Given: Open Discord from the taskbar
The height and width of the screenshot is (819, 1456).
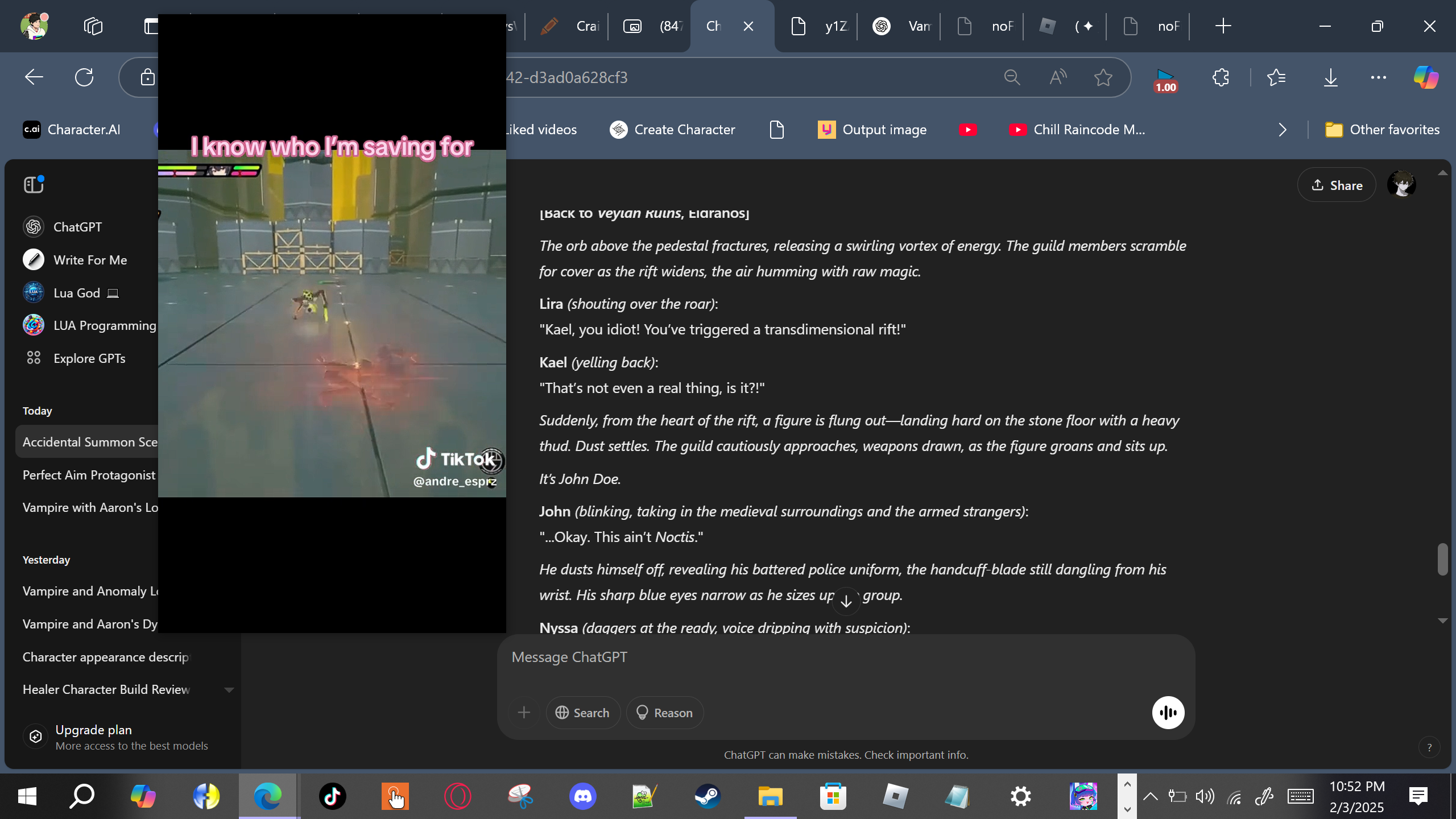Looking at the screenshot, I should point(582,796).
